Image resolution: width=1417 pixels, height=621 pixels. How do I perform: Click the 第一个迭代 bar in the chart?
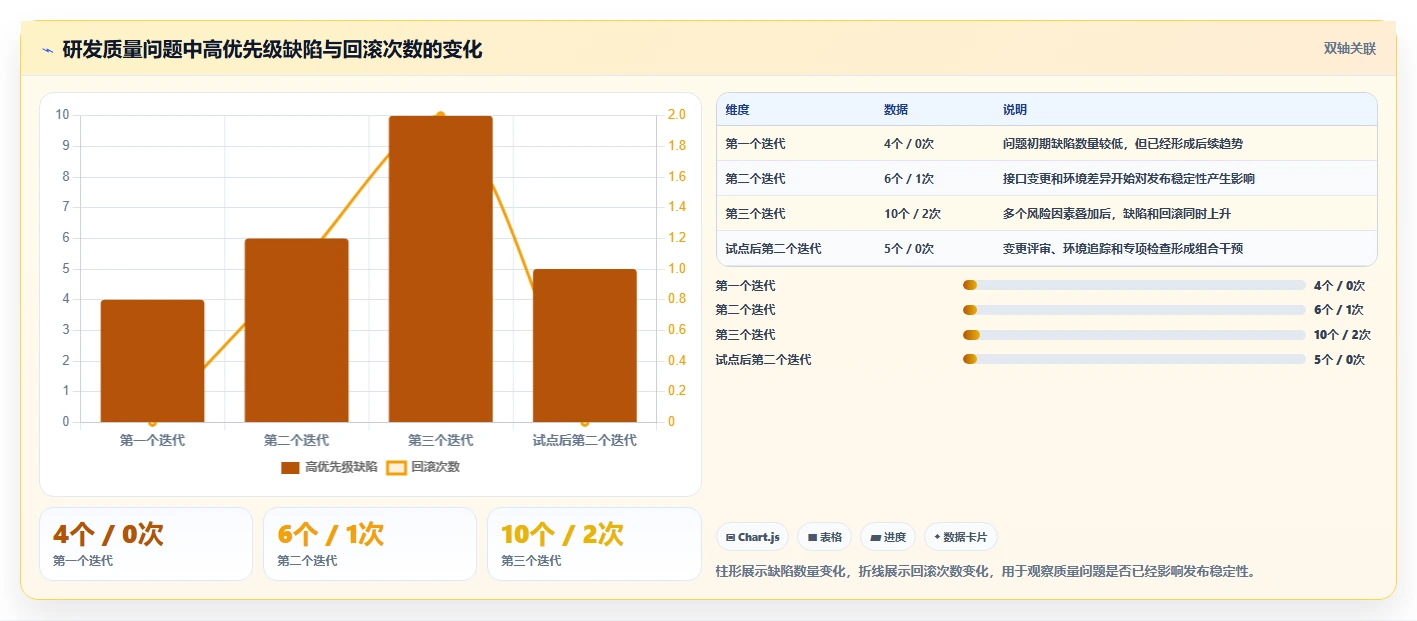152,361
